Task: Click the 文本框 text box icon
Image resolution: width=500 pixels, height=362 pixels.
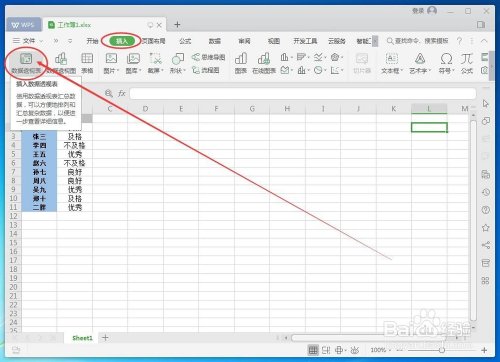Action: tap(392, 59)
